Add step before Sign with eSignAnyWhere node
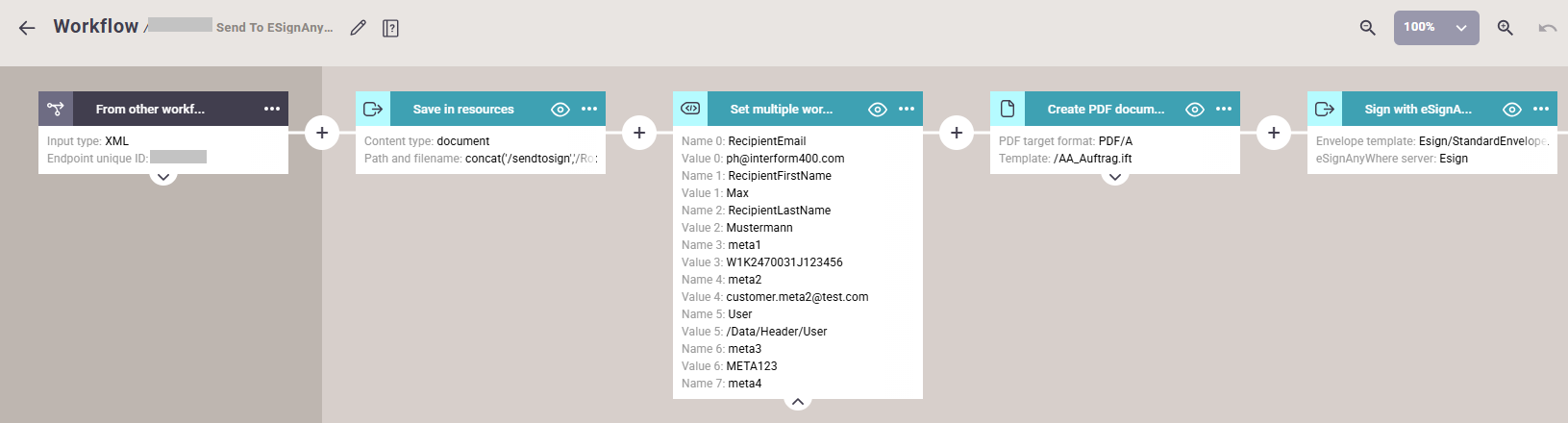The image size is (1568, 423). [x=1274, y=133]
